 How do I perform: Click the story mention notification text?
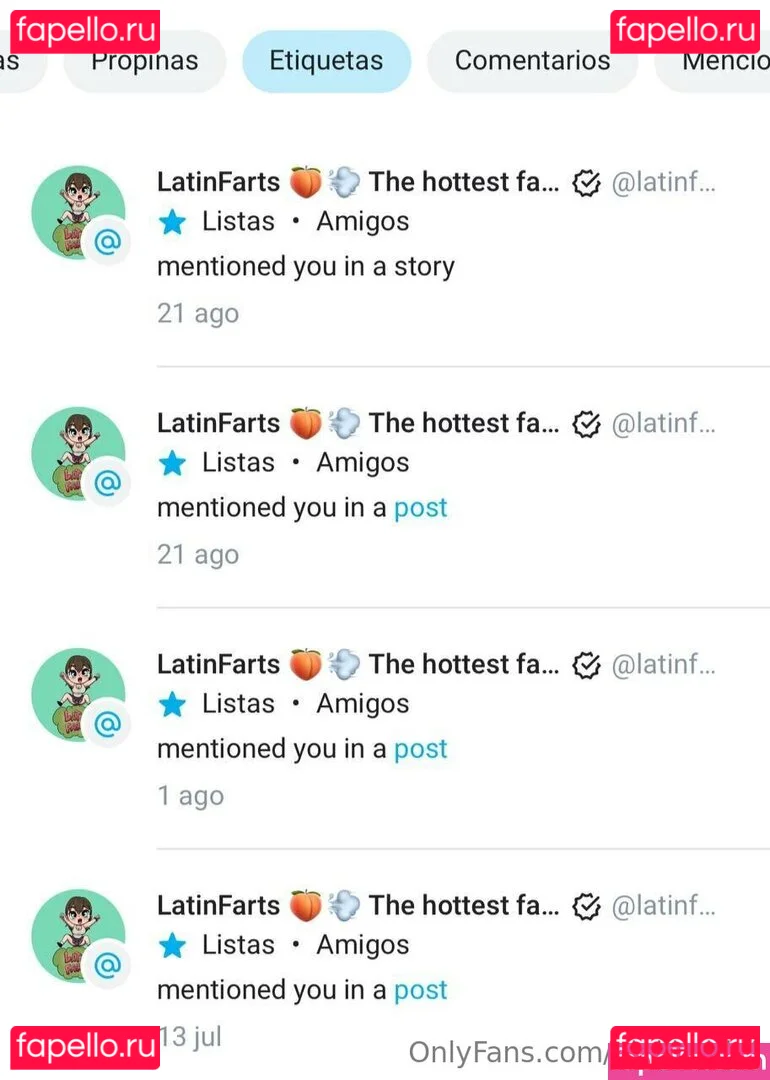point(306,267)
